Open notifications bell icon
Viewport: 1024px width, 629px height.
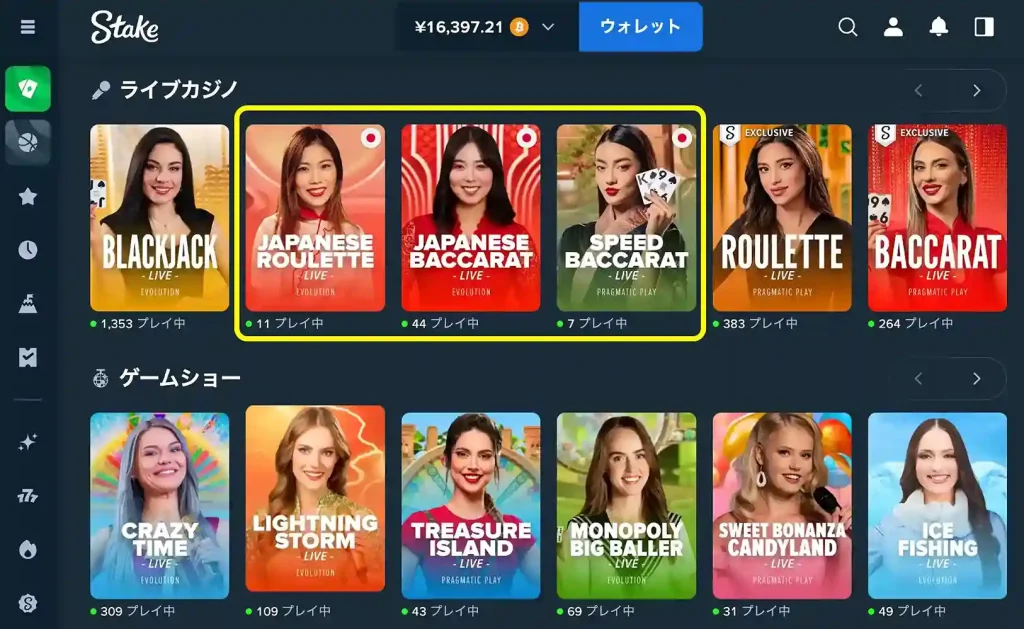(x=938, y=27)
